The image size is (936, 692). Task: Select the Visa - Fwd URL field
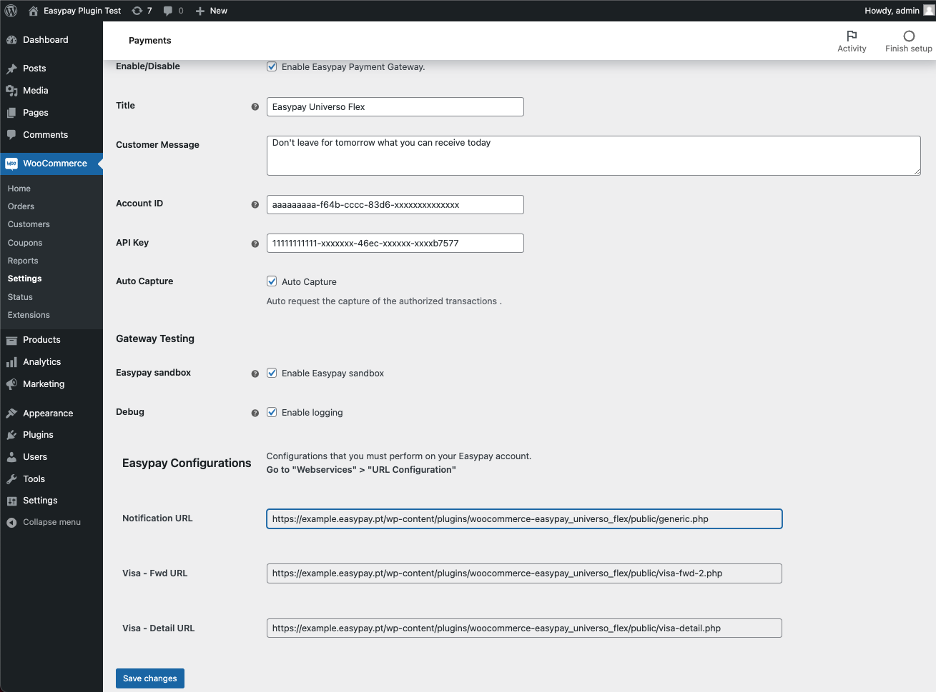click(x=524, y=573)
